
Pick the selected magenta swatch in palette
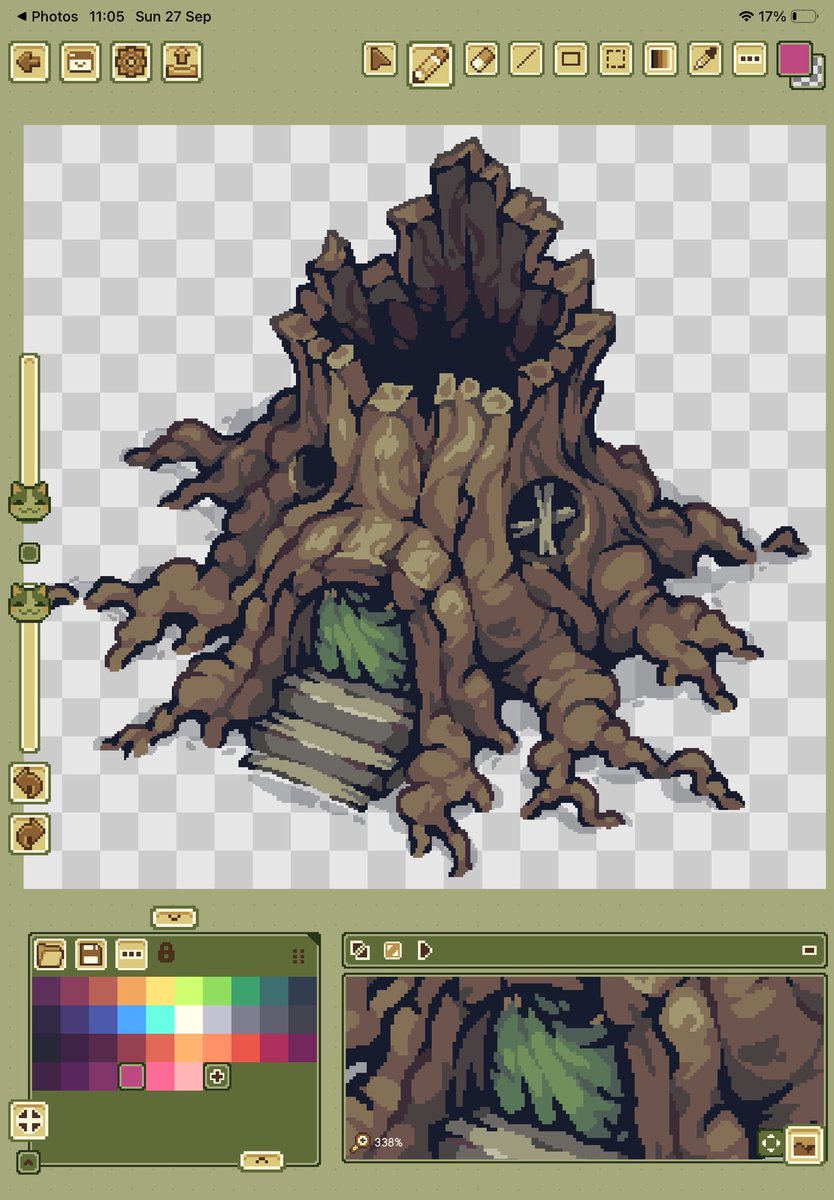tap(132, 1076)
